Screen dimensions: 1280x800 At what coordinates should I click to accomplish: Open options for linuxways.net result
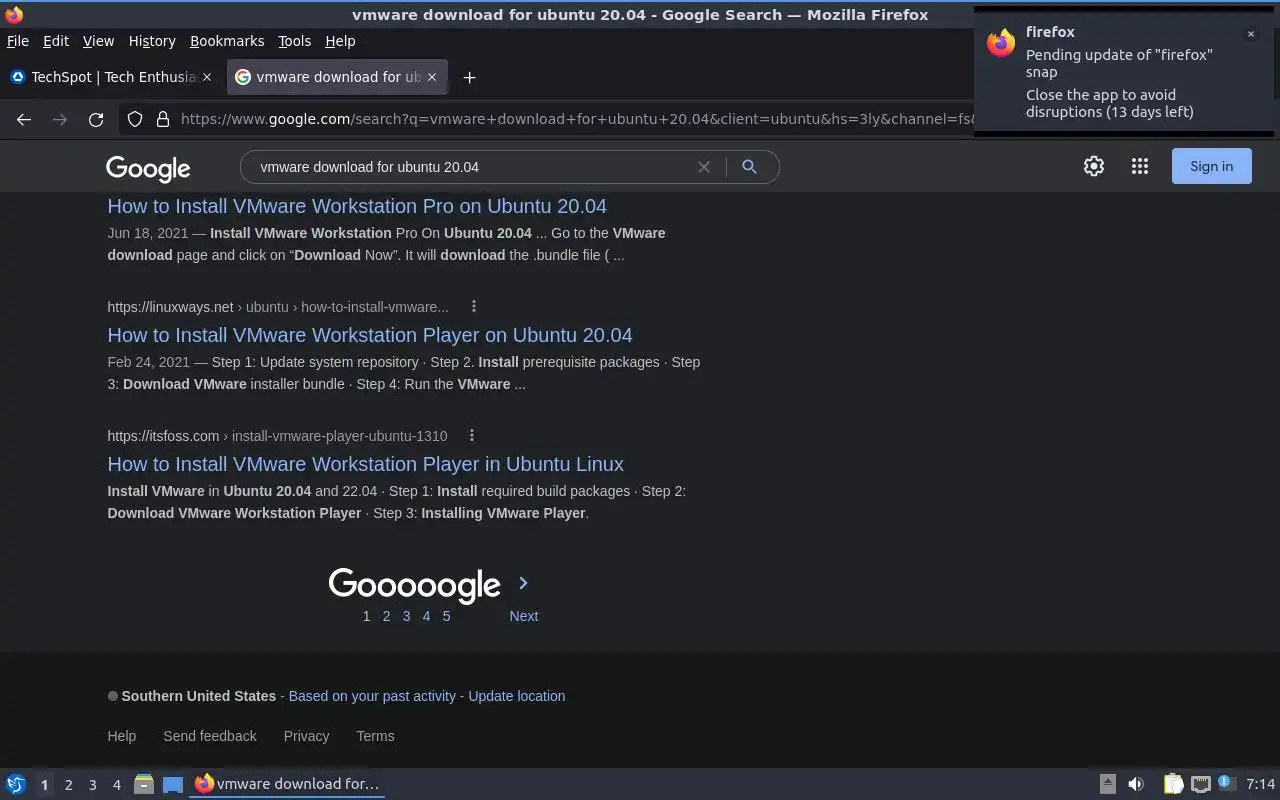(x=474, y=307)
